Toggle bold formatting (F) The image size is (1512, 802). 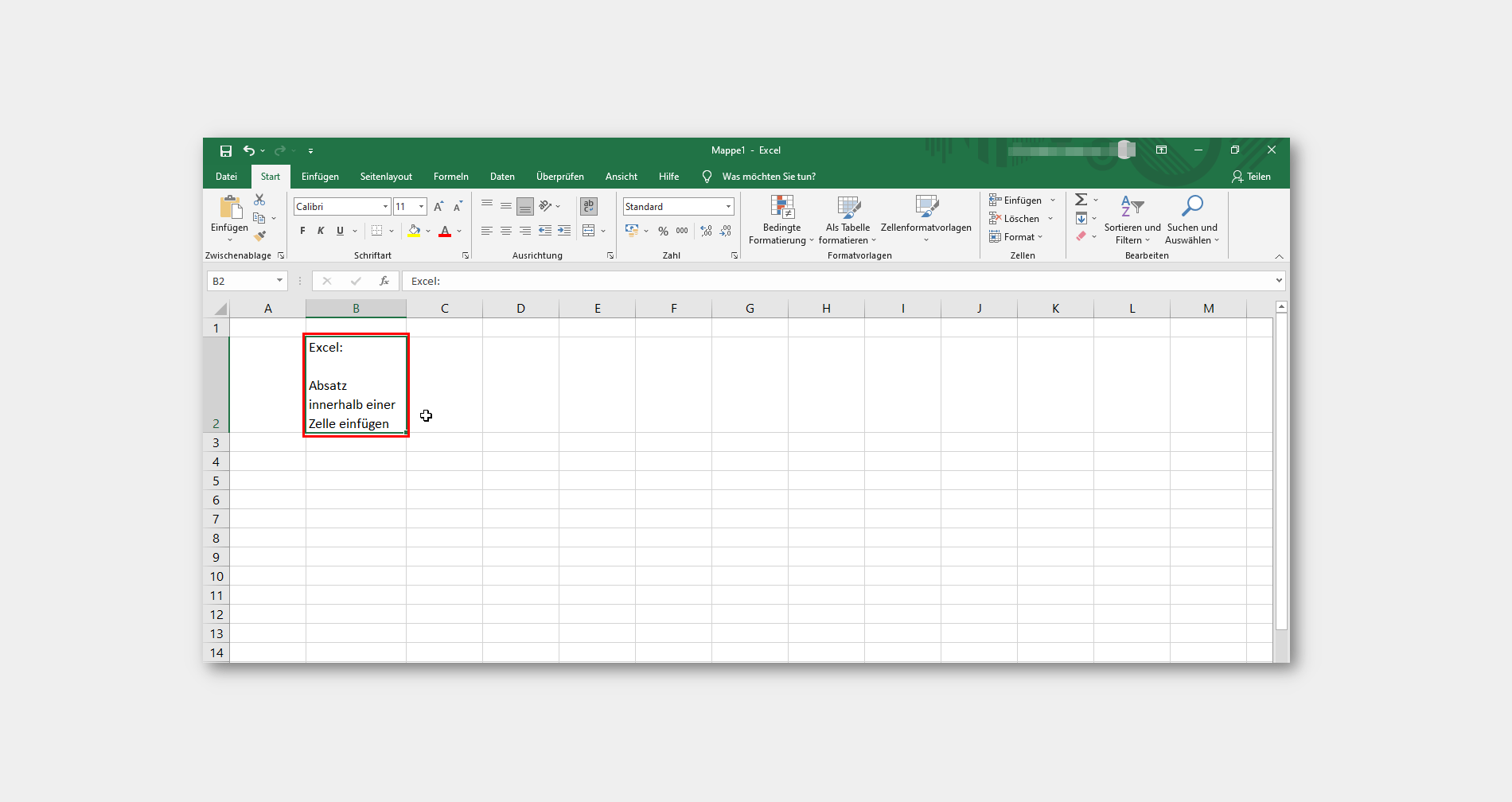(x=302, y=231)
